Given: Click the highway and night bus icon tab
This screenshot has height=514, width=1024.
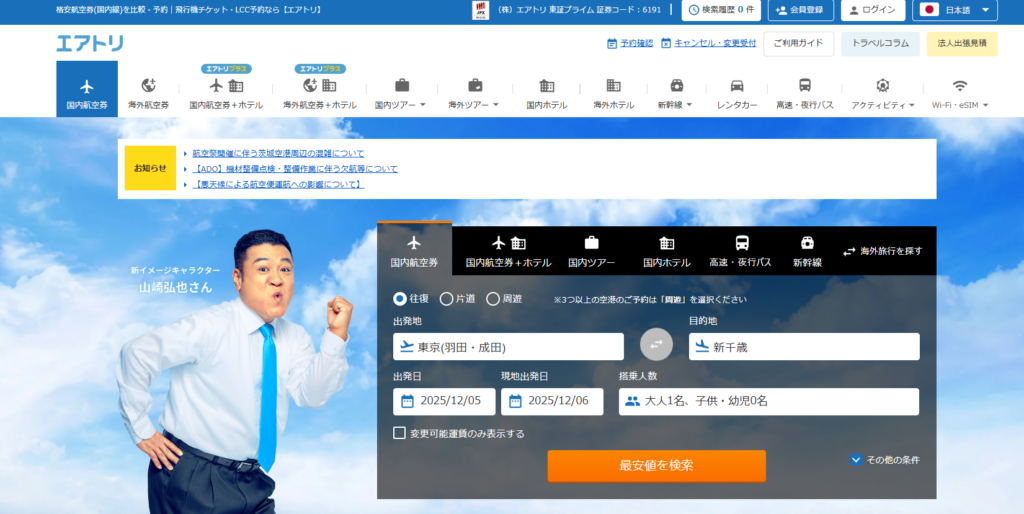Looking at the screenshot, I should coord(741,243).
